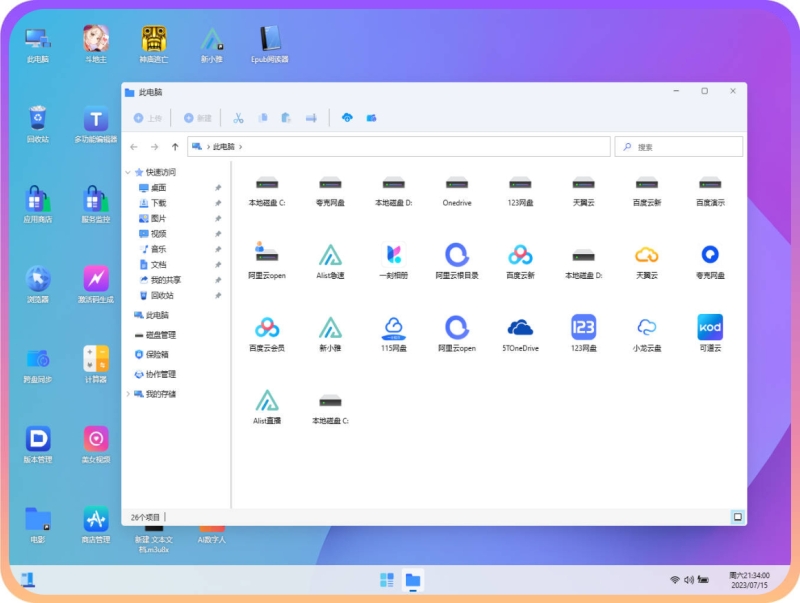Open 视频 in the quick access sidebar
800x603 pixels.
coord(153,234)
